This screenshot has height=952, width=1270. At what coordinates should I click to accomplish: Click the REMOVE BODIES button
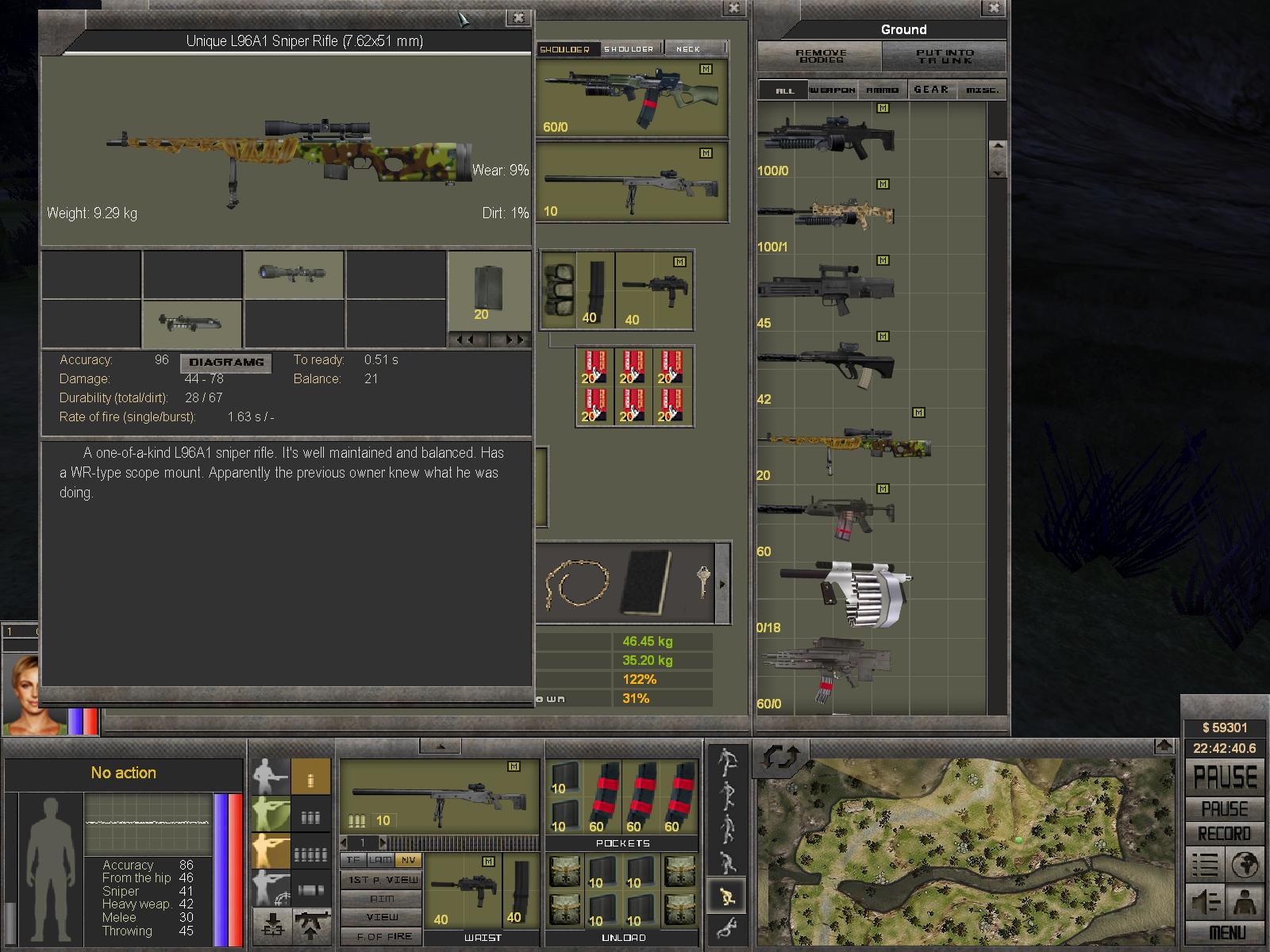pyautogui.click(x=821, y=56)
